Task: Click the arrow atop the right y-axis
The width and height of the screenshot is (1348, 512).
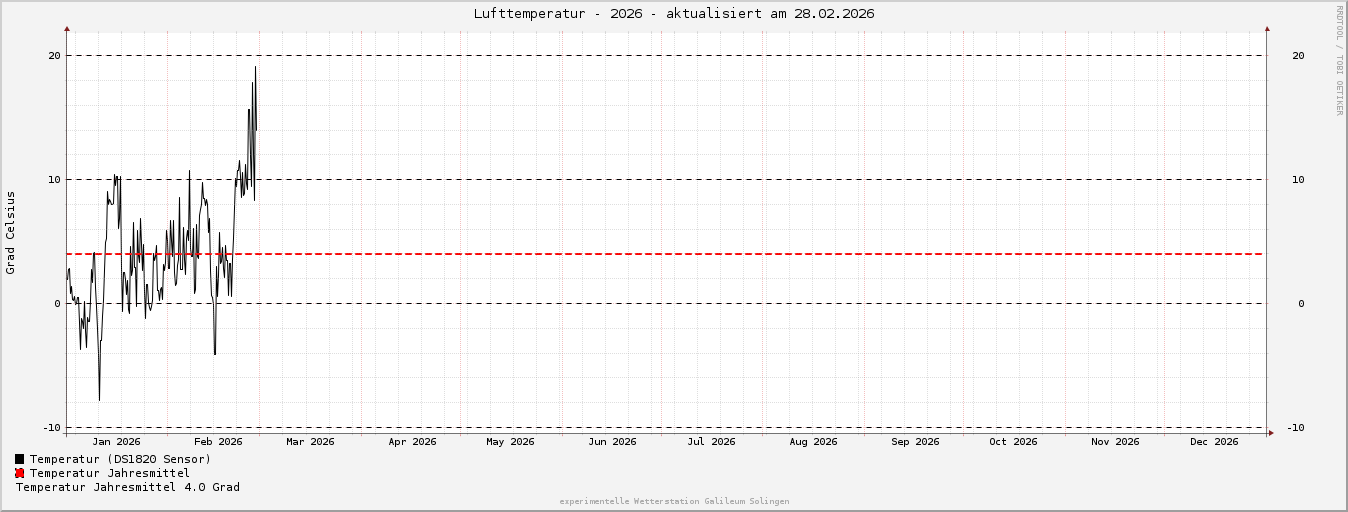Action: coord(1267,30)
